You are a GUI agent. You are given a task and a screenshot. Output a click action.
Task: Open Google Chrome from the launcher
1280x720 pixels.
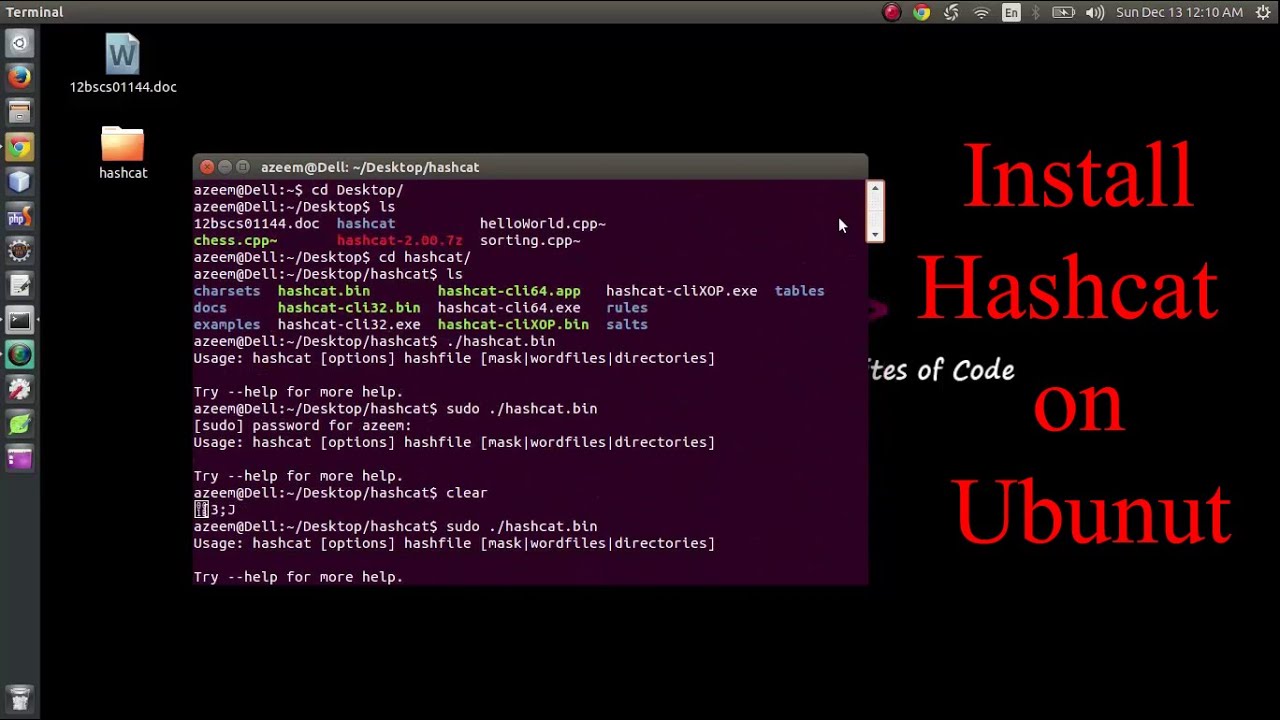tap(19, 147)
